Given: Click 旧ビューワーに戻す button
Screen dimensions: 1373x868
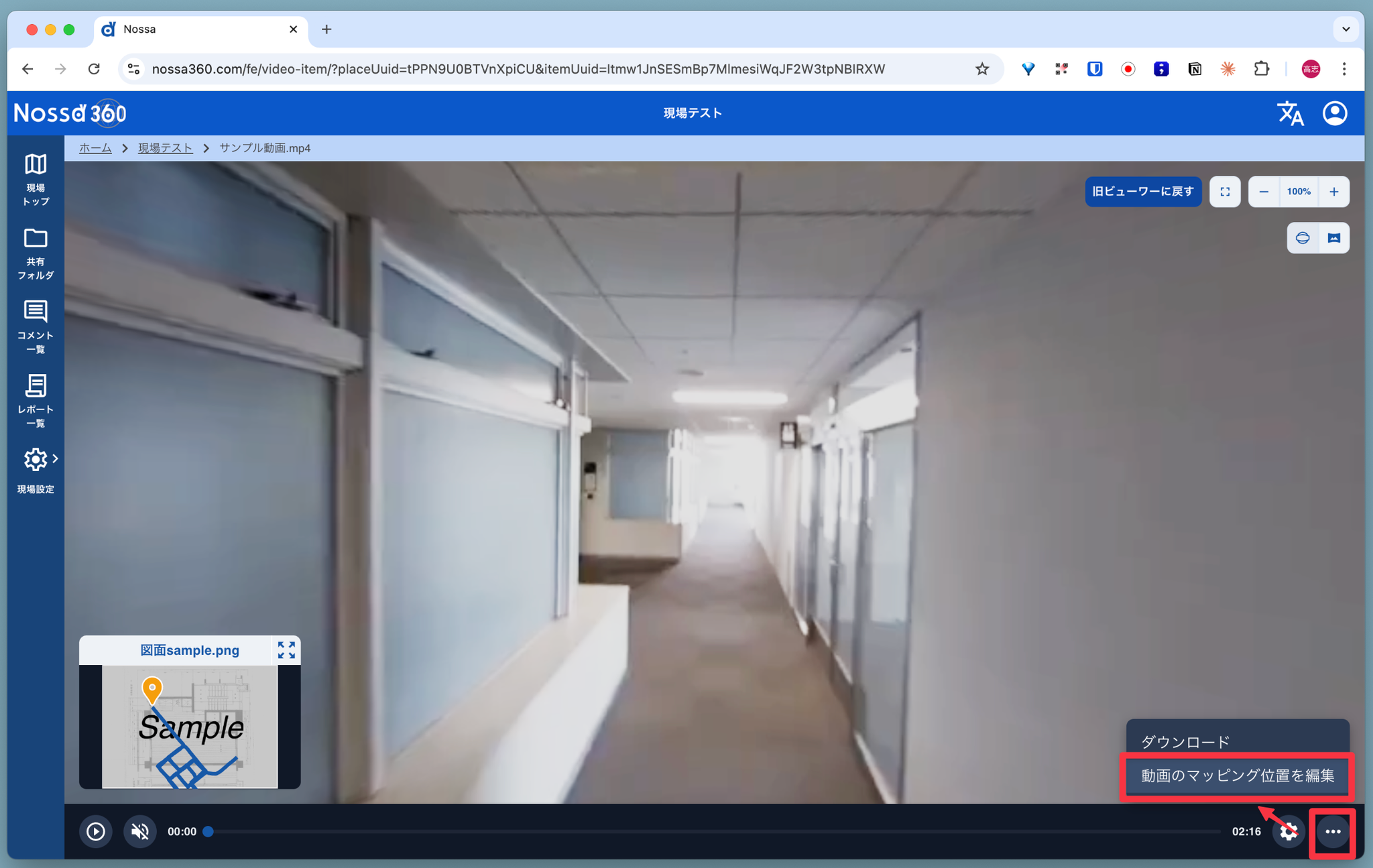Looking at the screenshot, I should 1142,192.
